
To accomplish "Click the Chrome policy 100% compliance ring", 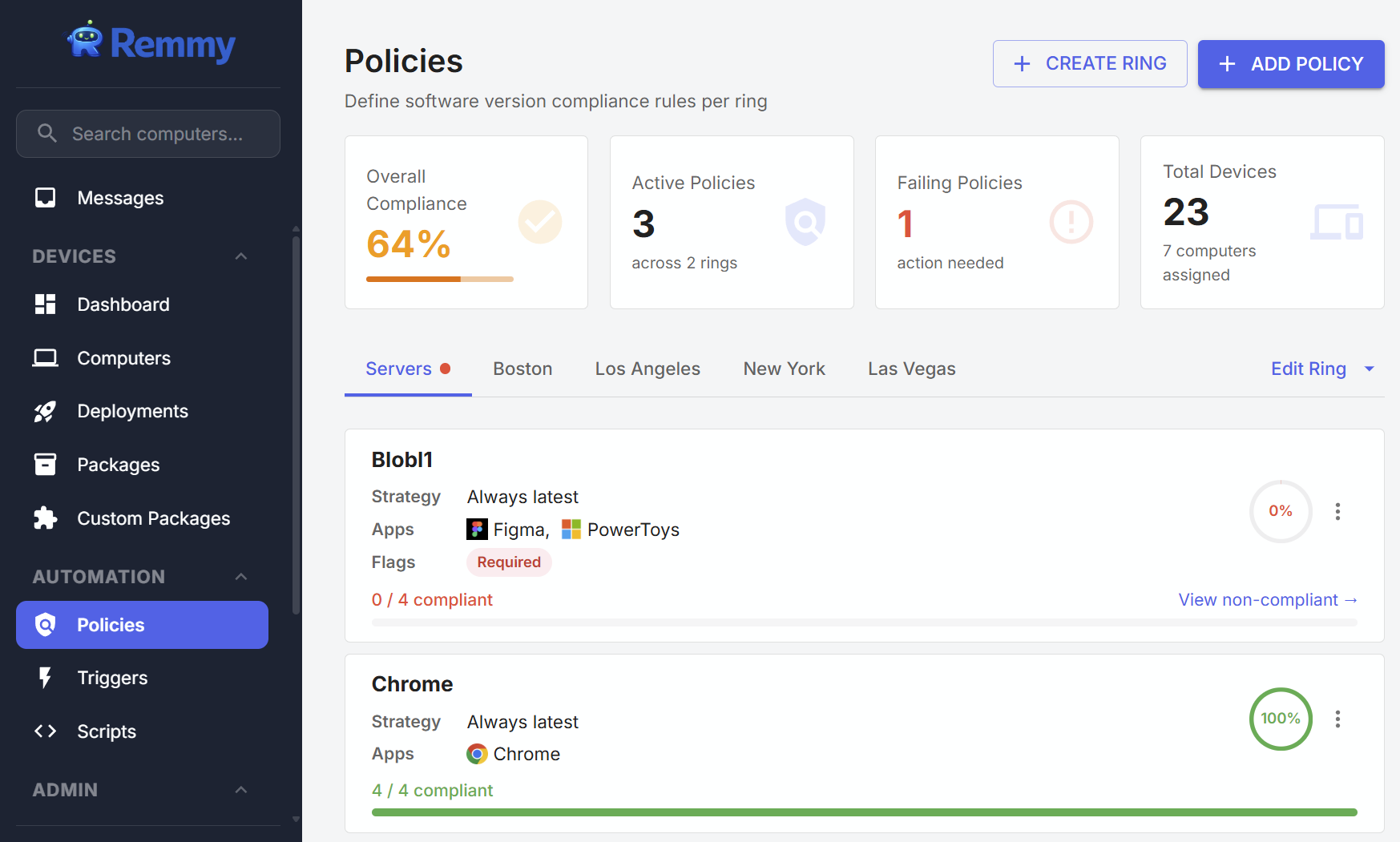I will (x=1281, y=719).
